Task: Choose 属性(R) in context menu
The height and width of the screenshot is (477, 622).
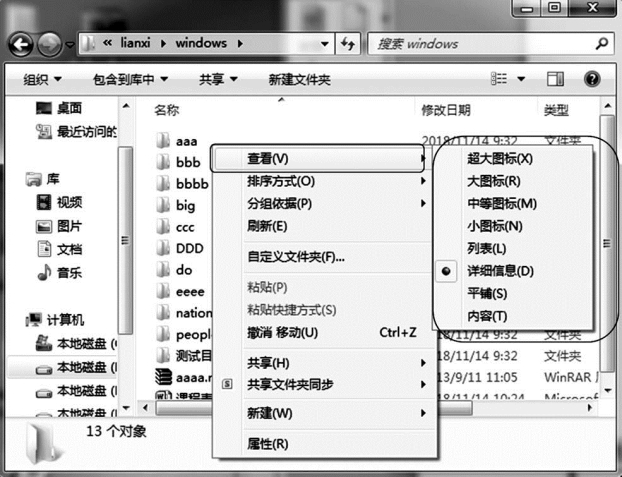Action: point(324,444)
